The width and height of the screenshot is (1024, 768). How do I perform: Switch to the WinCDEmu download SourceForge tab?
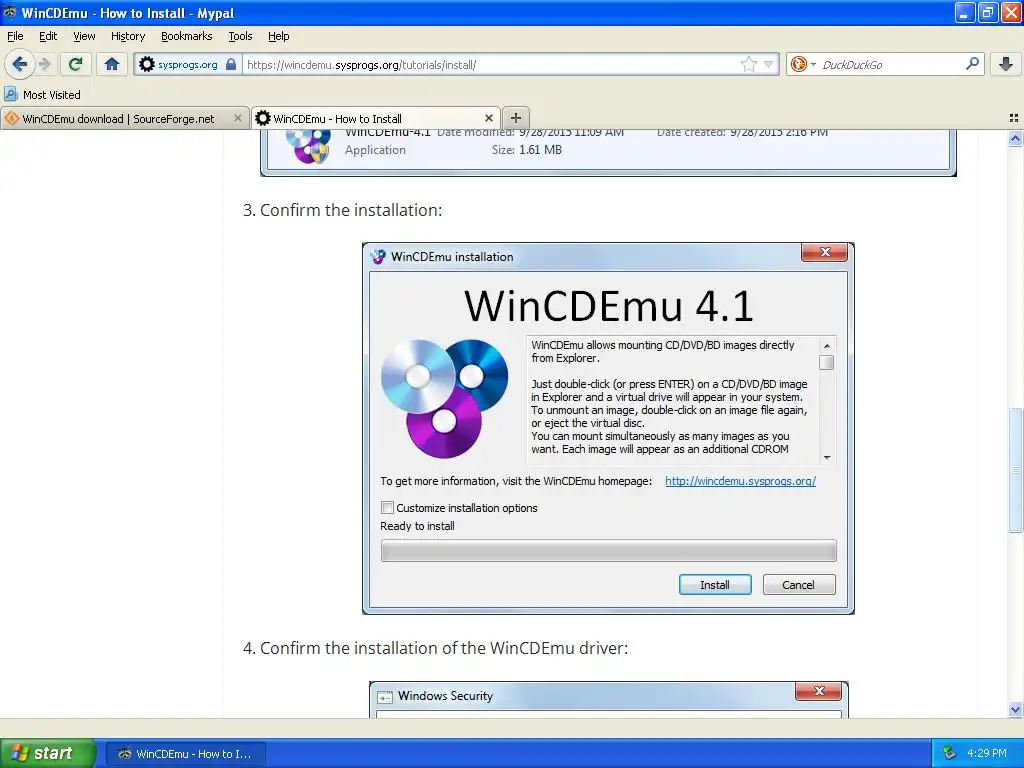point(118,119)
